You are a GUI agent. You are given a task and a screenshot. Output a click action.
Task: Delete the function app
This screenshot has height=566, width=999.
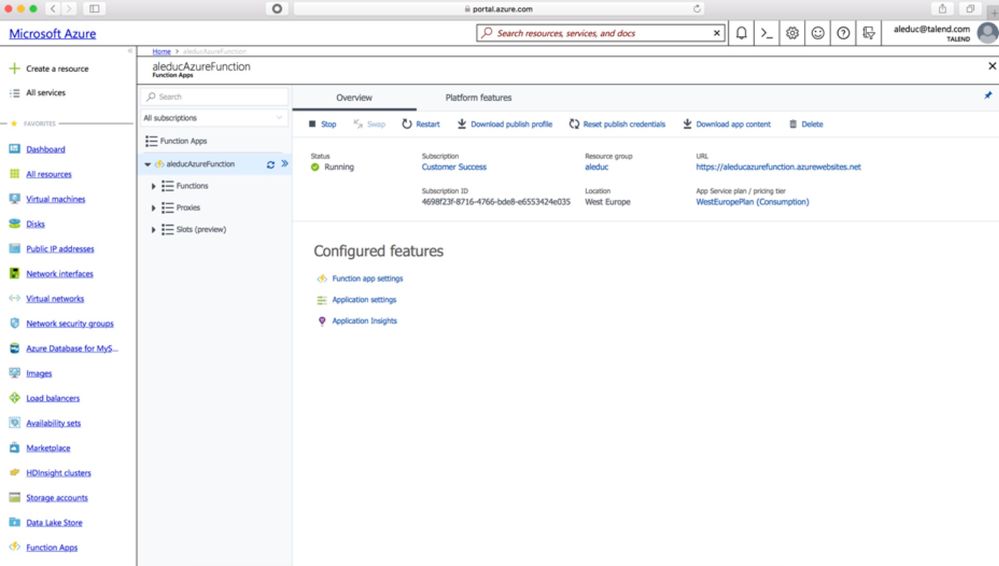coord(806,124)
